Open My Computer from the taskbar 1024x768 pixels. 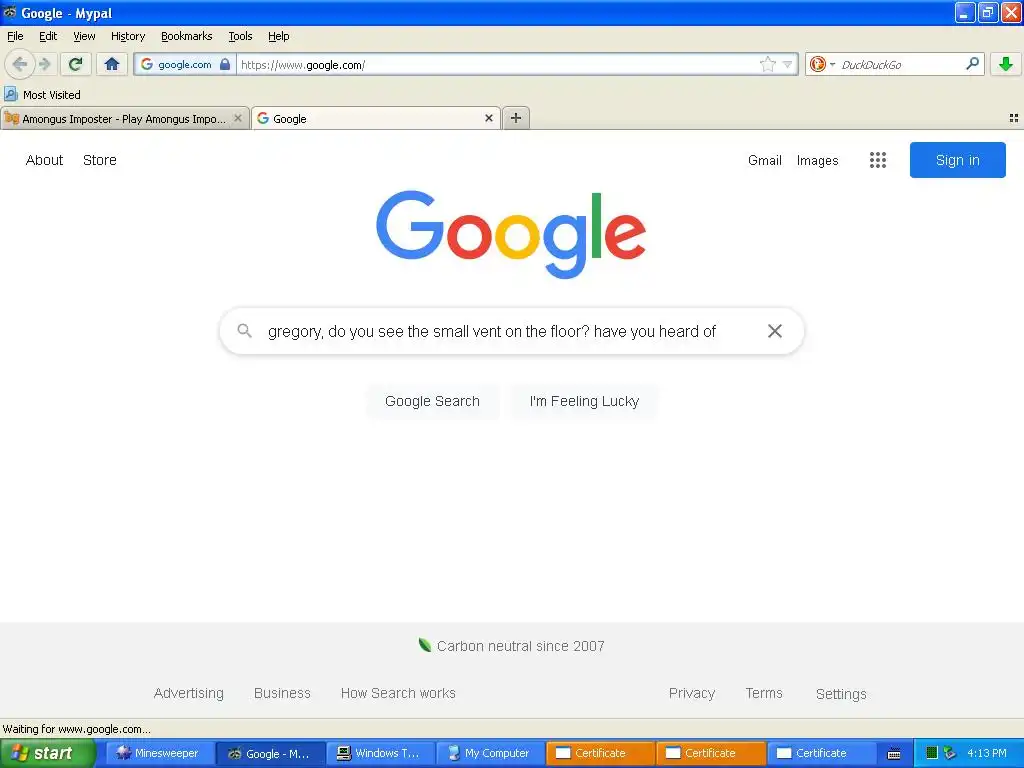pos(490,753)
